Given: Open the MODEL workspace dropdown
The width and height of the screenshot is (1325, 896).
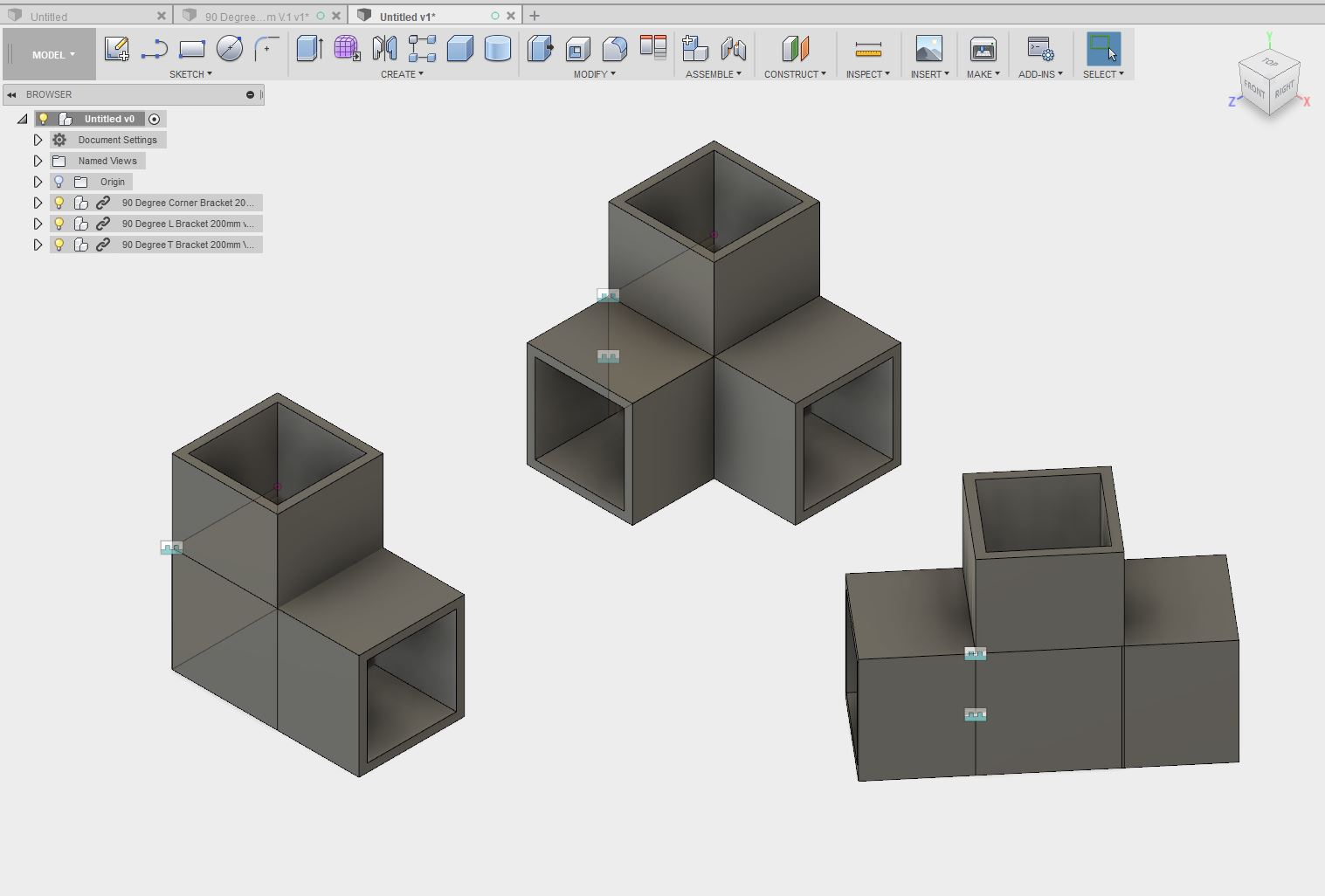Looking at the screenshot, I should (x=53, y=55).
